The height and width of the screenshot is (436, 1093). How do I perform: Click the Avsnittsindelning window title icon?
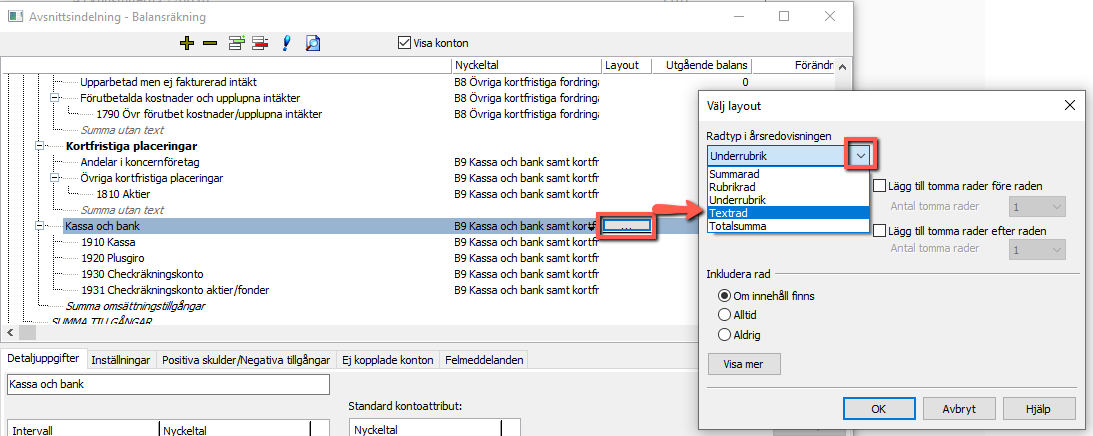point(15,15)
